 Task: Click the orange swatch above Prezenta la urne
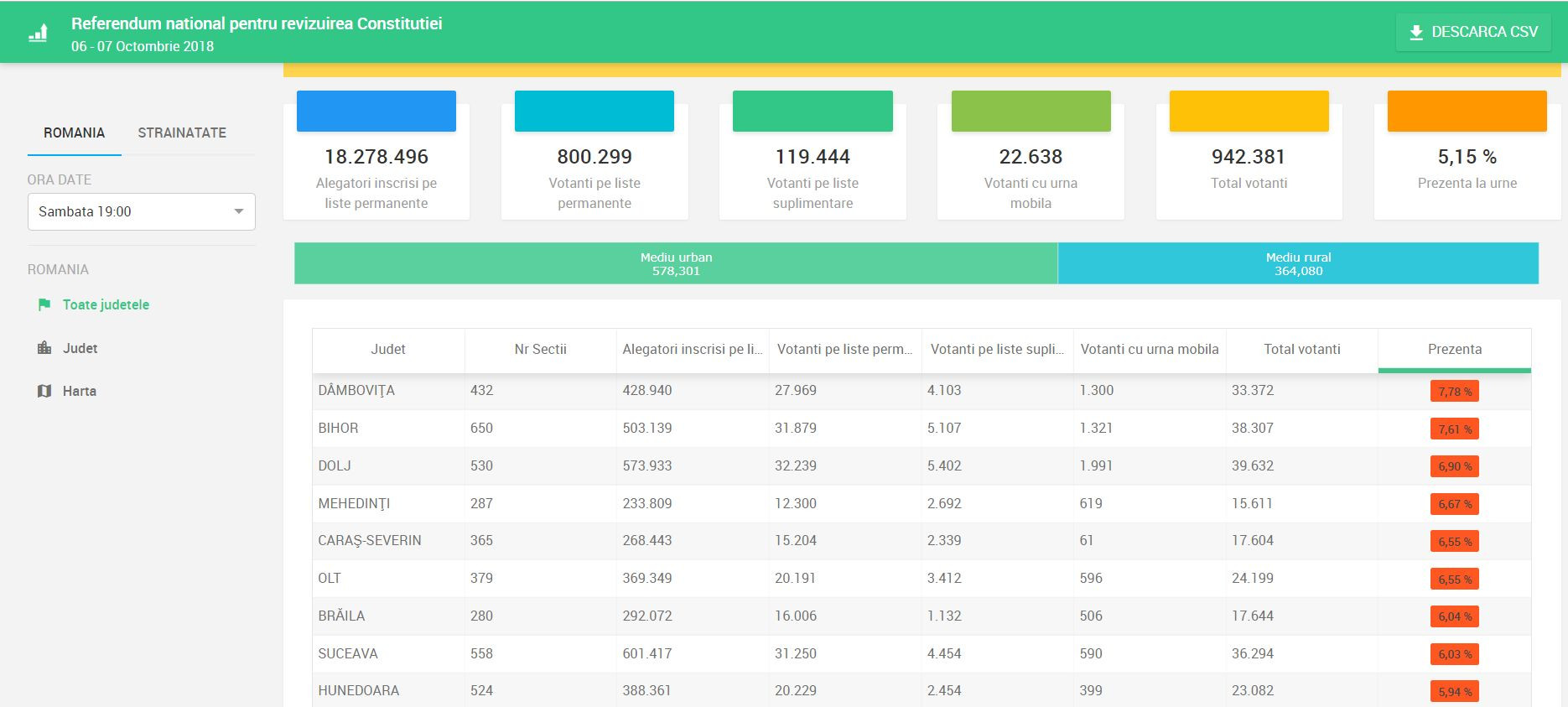[1467, 112]
